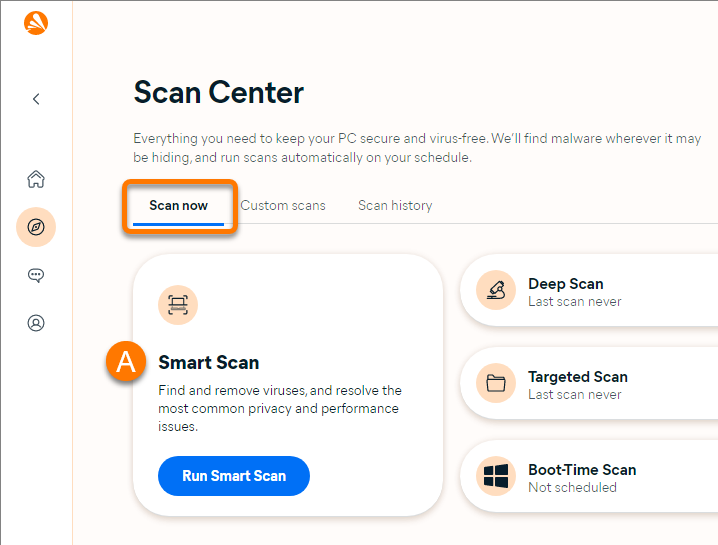The width and height of the screenshot is (718, 545).
Task: Open the account profile icon
Action: click(x=36, y=323)
